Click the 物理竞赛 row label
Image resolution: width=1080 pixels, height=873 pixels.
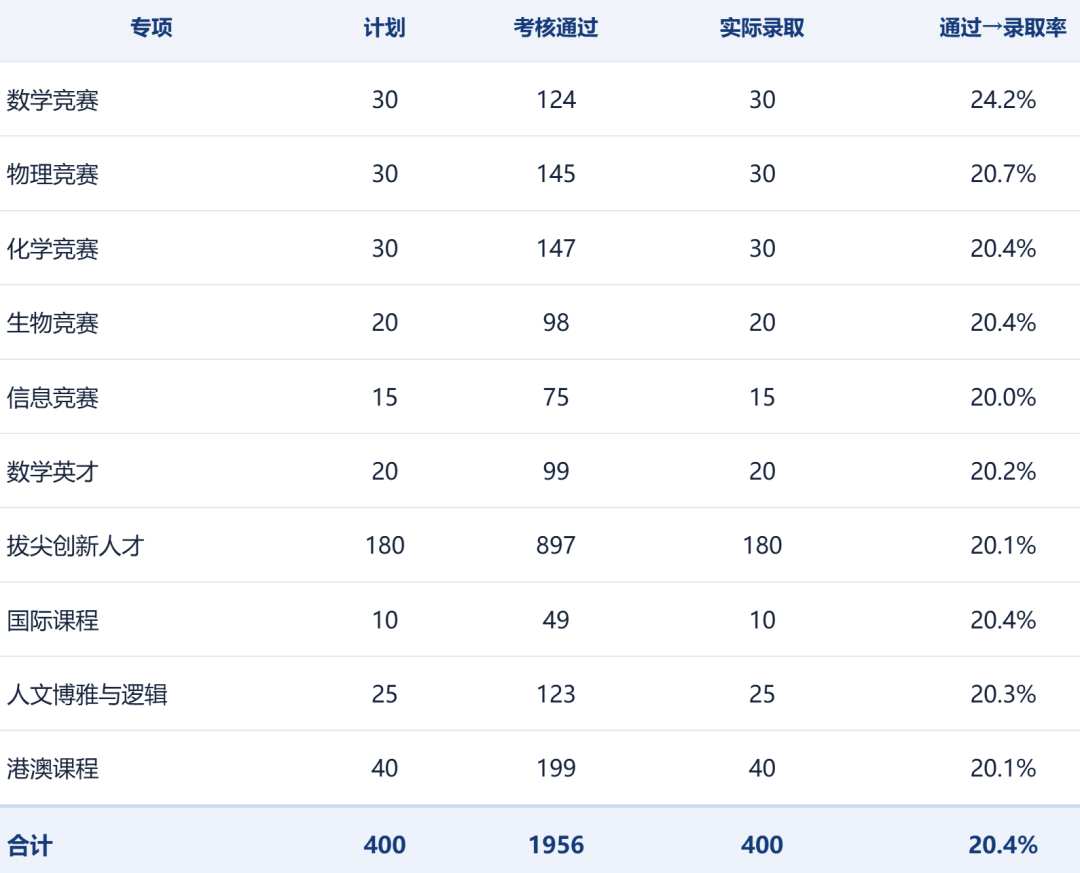(x=53, y=174)
